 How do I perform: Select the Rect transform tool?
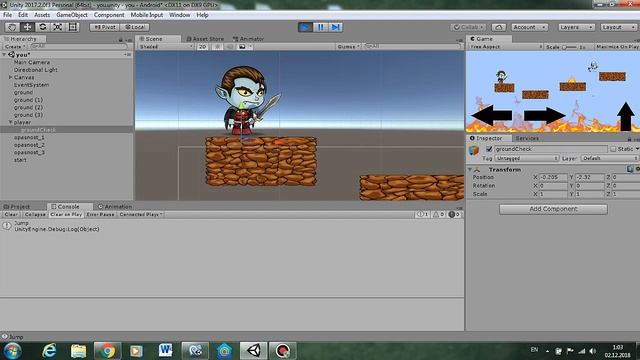coord(73,27)
